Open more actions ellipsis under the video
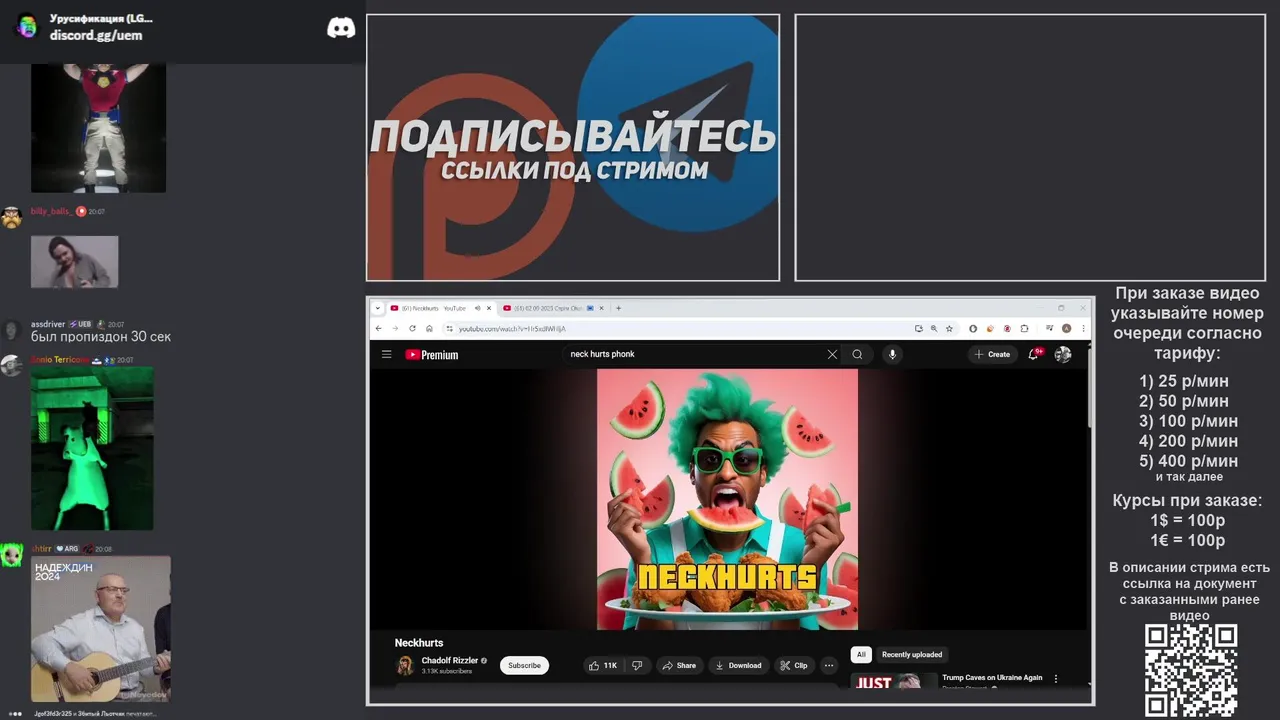Screen dimensions: 1280x720 click(x=828, y=665)
